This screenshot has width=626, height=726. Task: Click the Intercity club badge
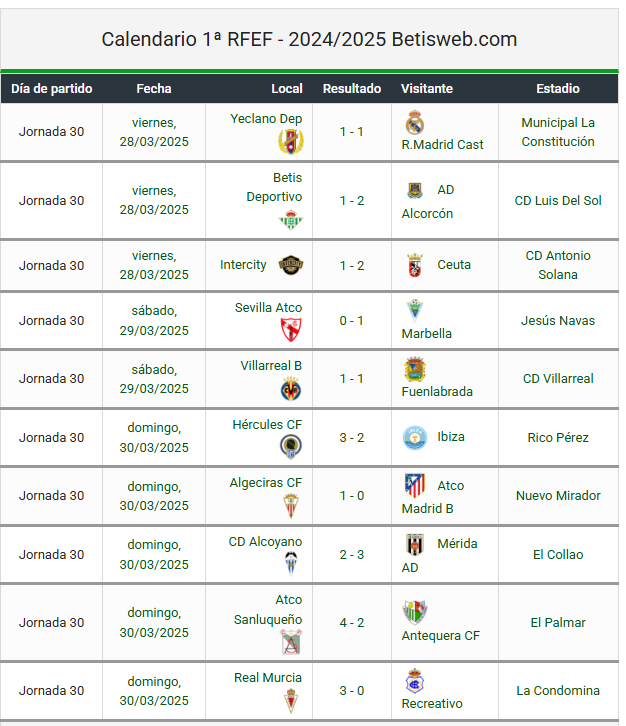(291, 265)
